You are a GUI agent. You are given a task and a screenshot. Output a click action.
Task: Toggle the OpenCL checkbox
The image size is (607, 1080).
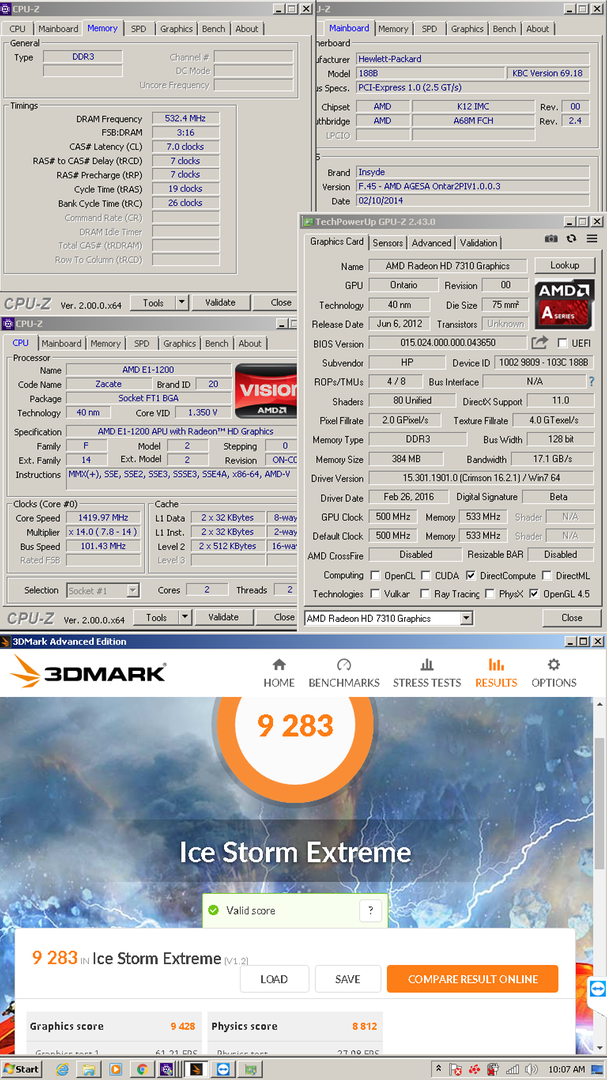(x=375, y=575)
